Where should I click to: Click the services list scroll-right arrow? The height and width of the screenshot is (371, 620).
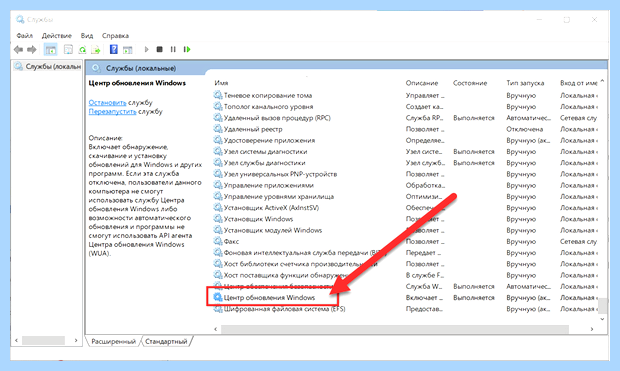tap(592, 329)
